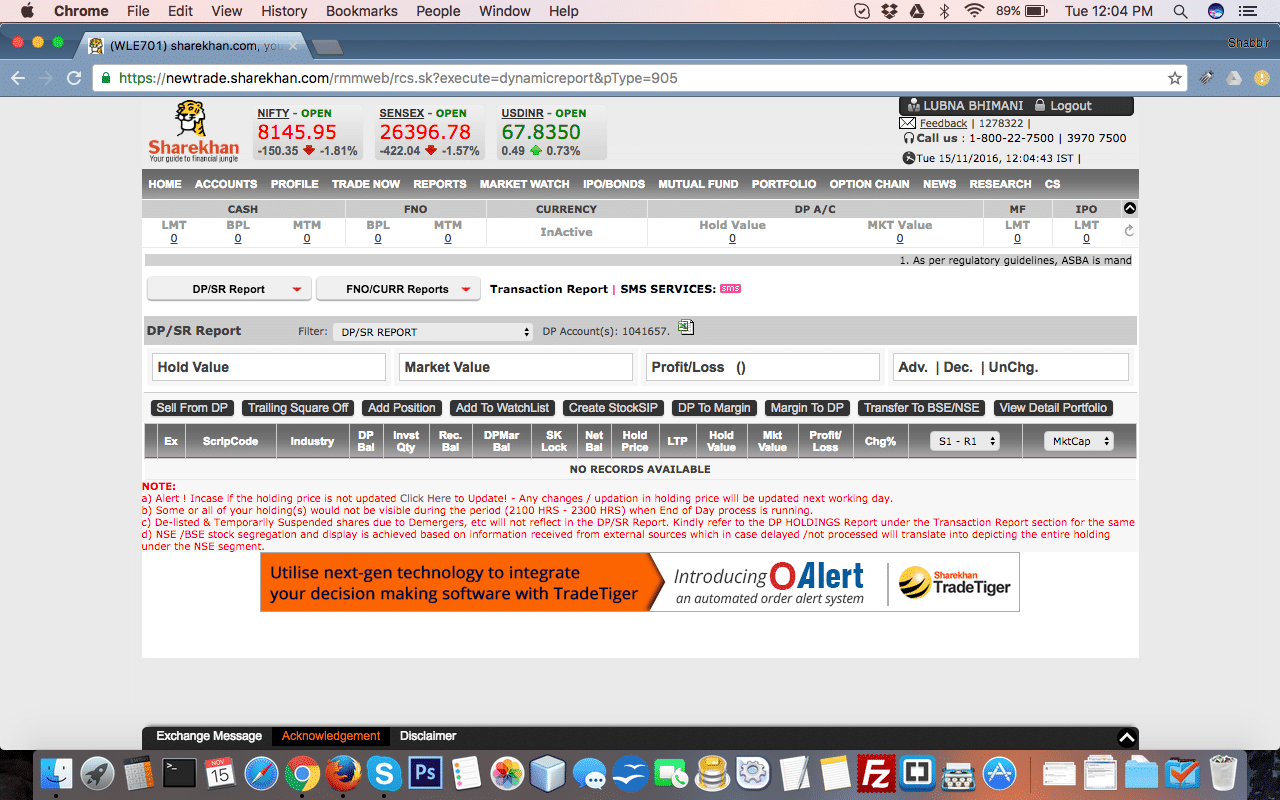Collapse the limits summary using the up-arrow circle
This screenshot has height=800, width=1280.
(1130, 209)
